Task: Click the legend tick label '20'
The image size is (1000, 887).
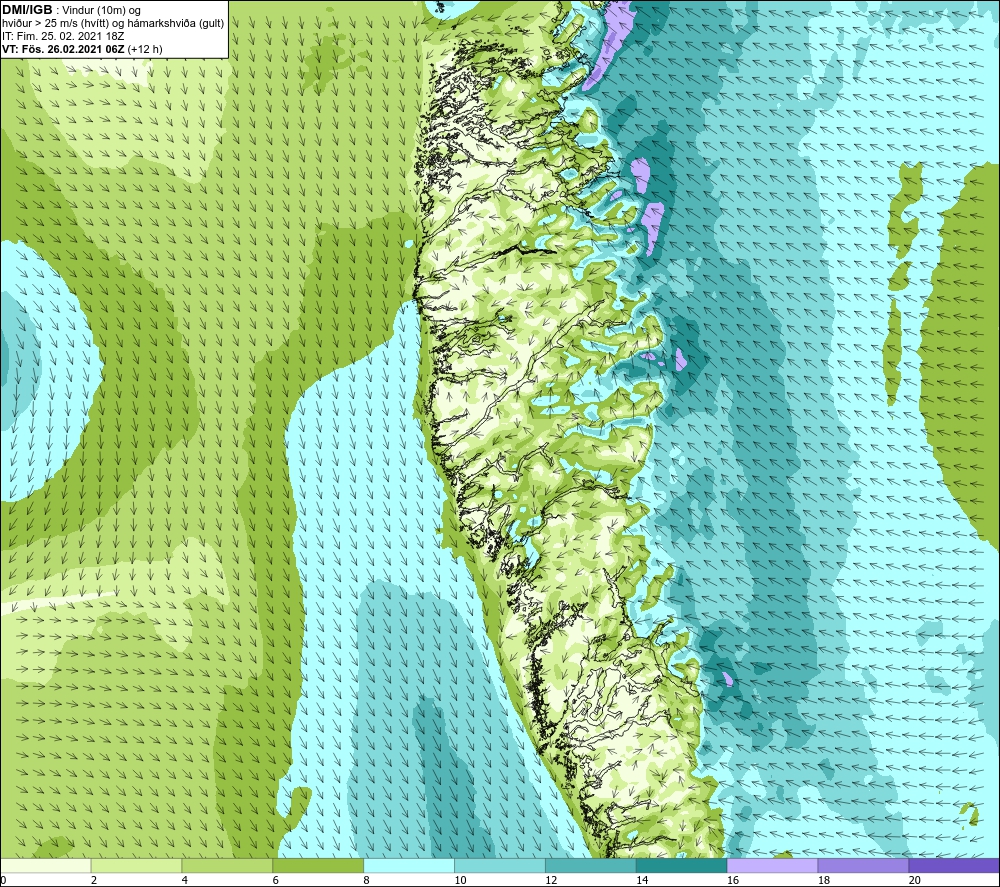Action: [x=915, y=880]
